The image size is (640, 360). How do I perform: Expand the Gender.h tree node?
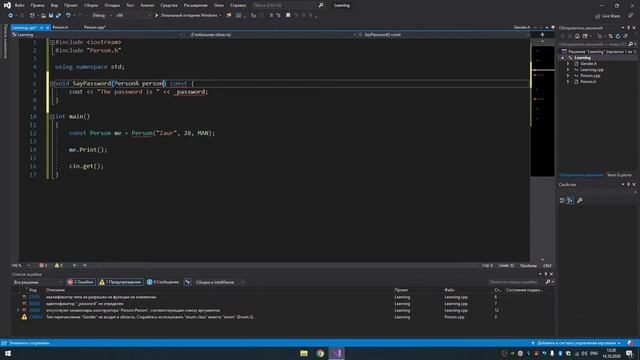pos(568,64)
